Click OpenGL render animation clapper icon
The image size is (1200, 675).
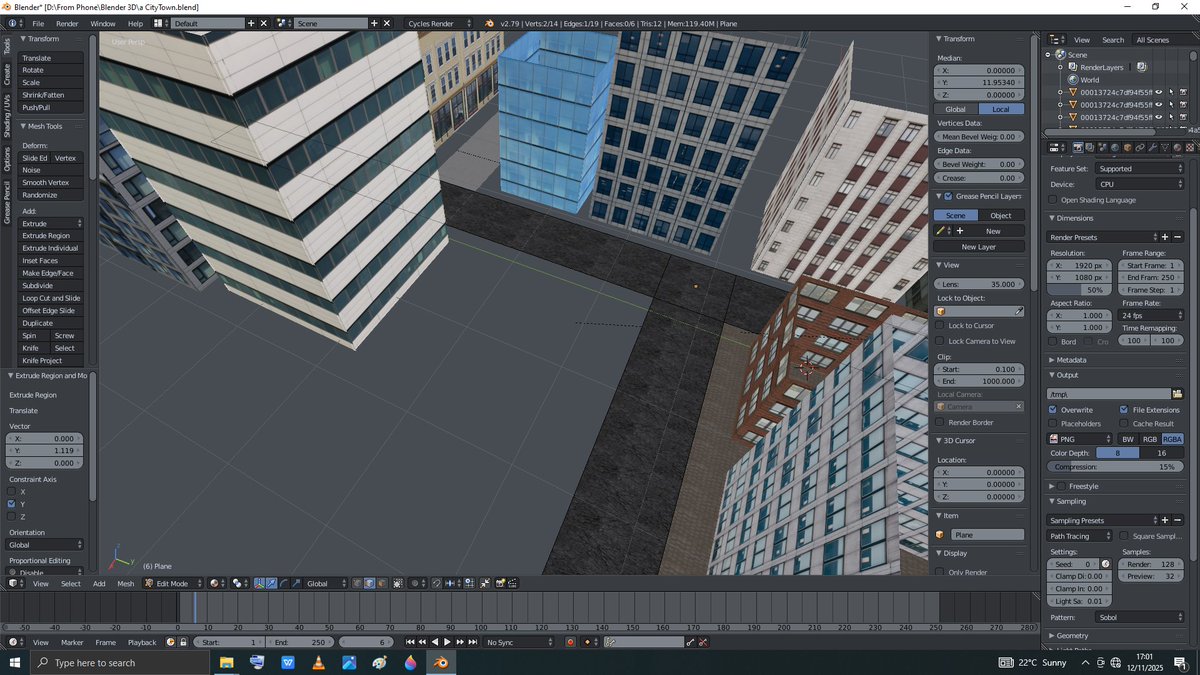(512, 583)
